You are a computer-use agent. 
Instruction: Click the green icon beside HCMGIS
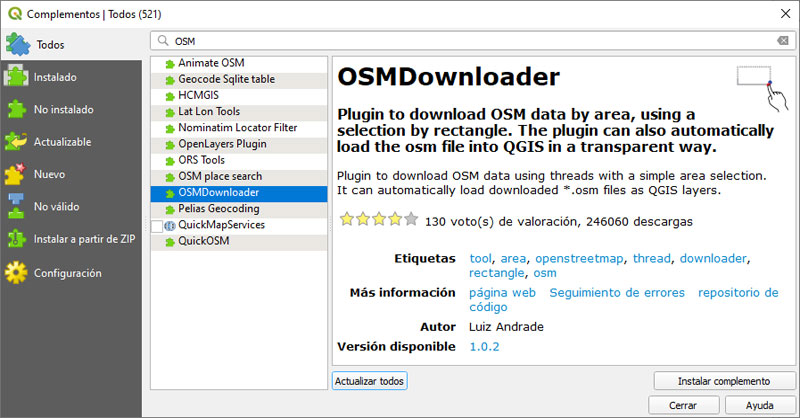[170, 96]
